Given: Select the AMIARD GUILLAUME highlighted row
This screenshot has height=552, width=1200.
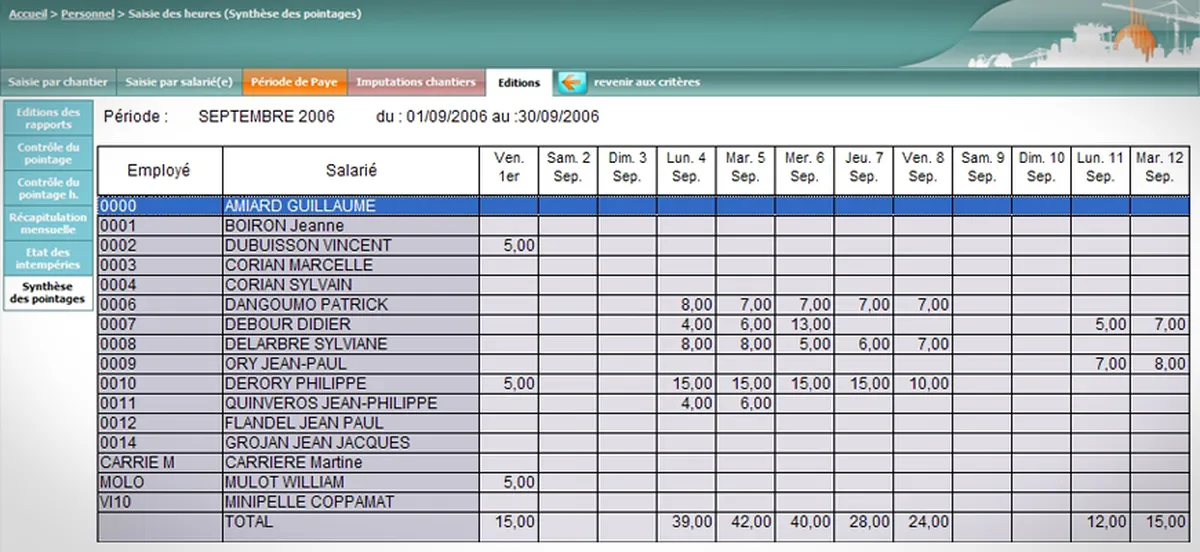Looking at the screenshot, I should pyautogui.click(x=648, y=206).
